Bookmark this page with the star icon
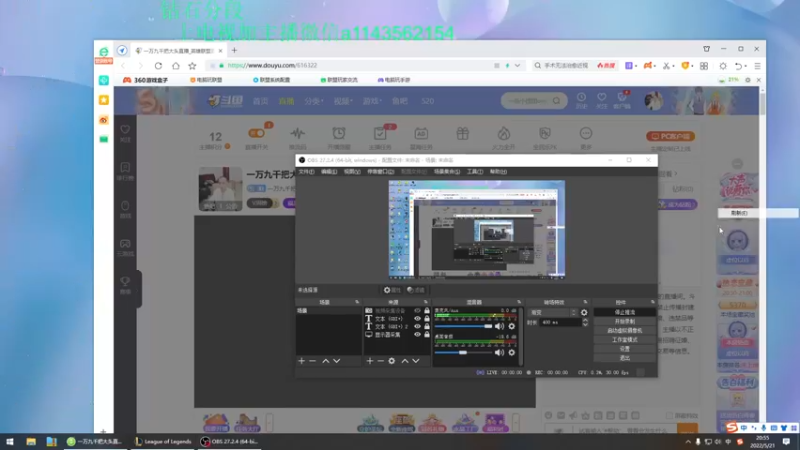 (192, 66)
